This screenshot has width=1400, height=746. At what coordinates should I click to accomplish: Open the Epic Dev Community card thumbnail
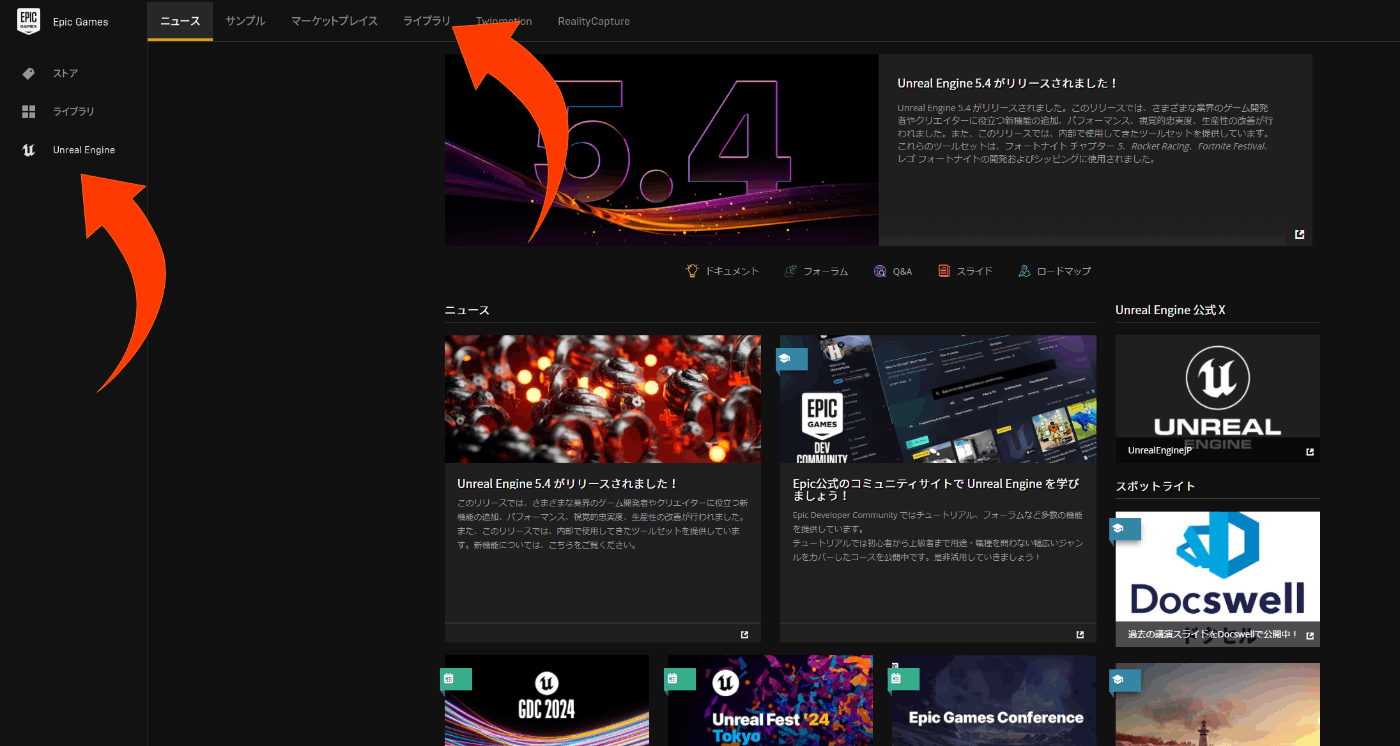coord(938,399)
